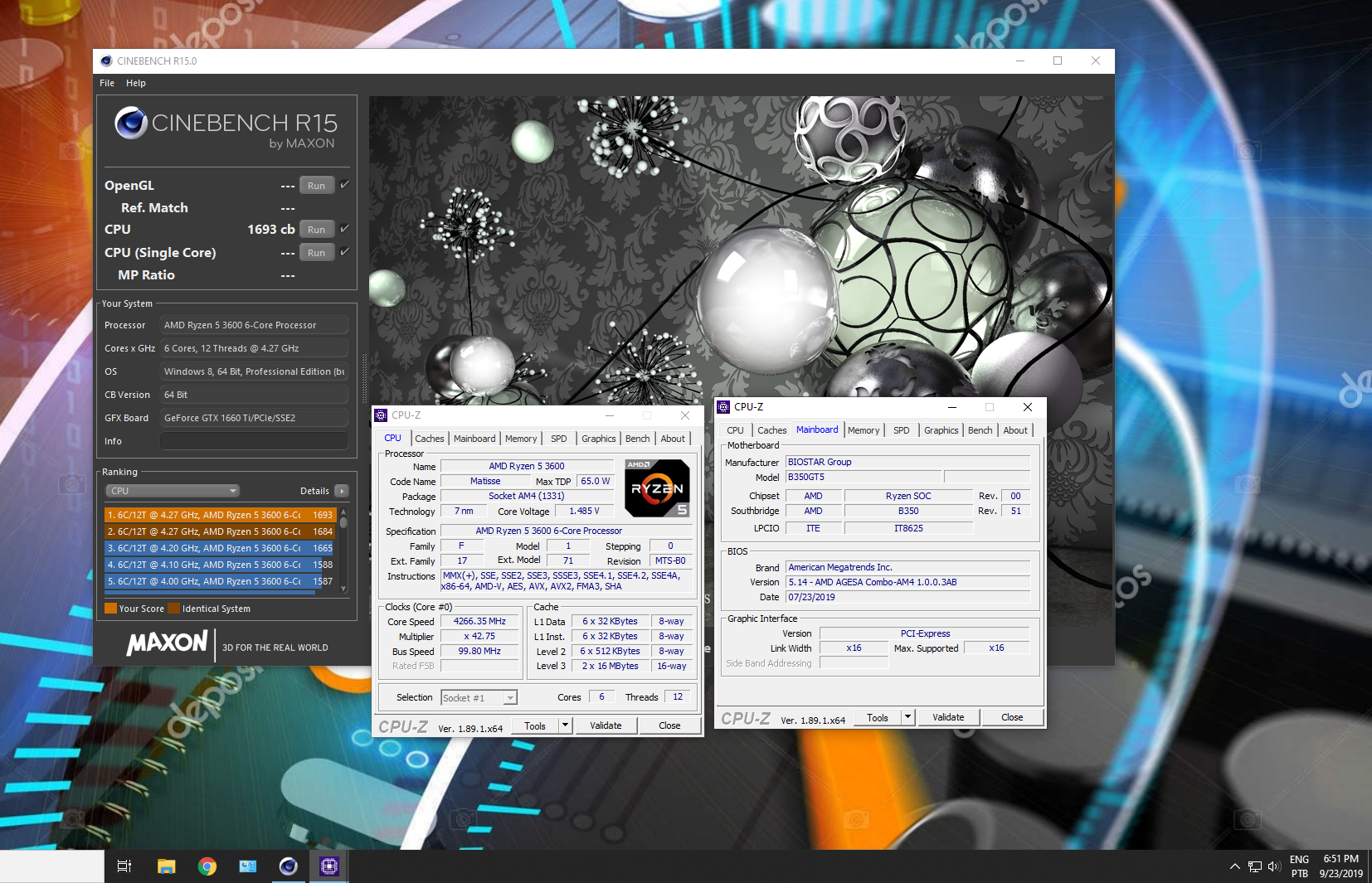Run the CPU (Single Core) benchmark
Image resolution: width=1372 pixels, height=883 pixels.
coord(316,253)
